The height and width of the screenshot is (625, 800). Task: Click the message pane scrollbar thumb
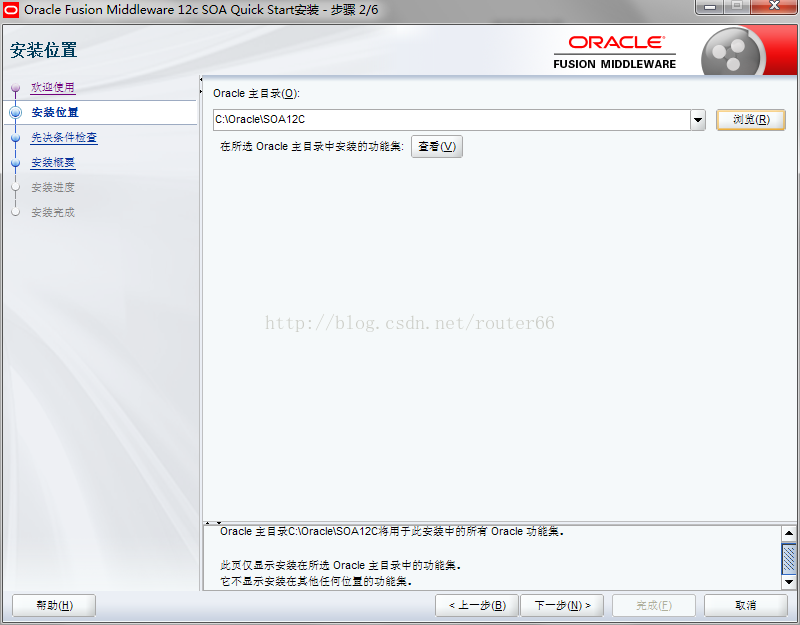(789, 558)
